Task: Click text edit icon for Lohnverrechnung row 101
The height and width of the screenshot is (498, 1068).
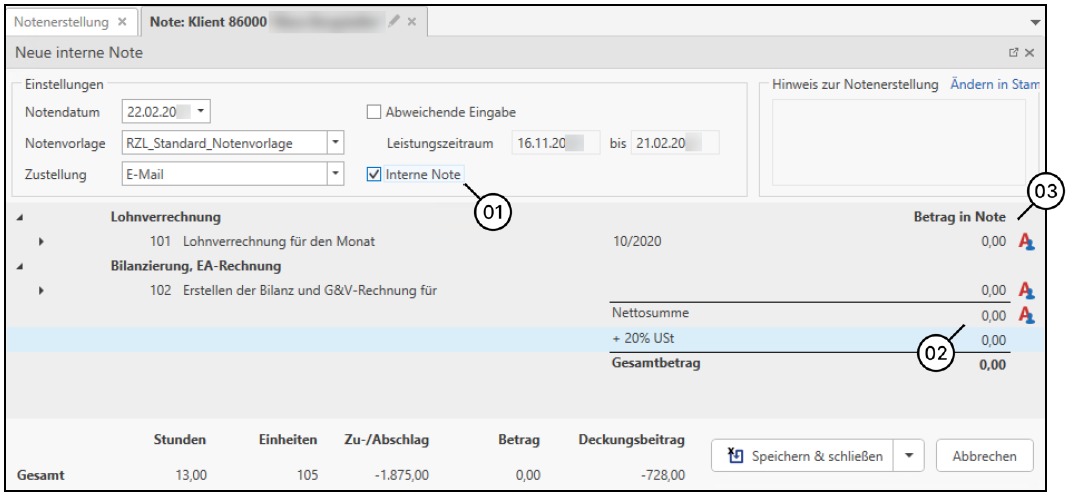Action: [1025, 241]
